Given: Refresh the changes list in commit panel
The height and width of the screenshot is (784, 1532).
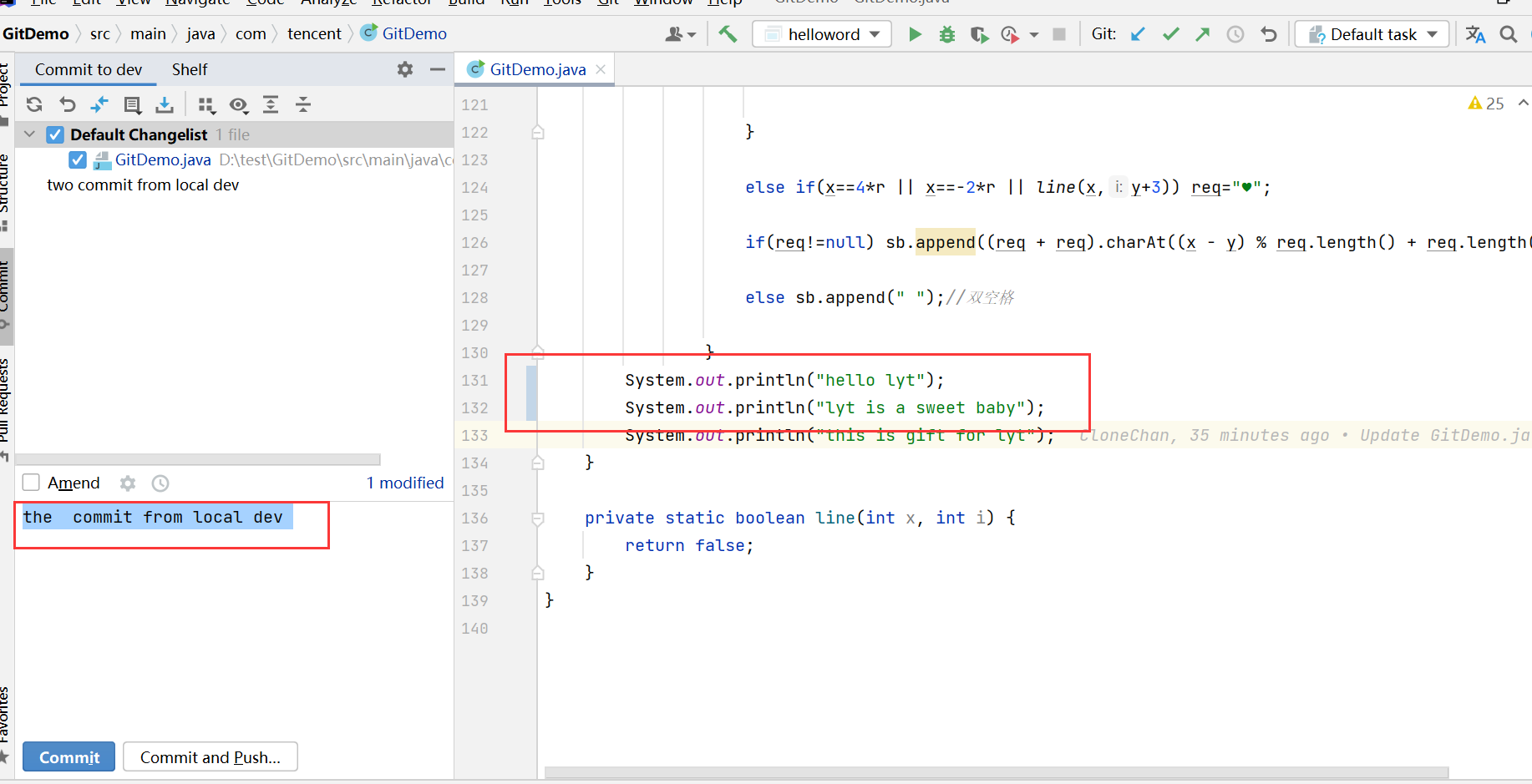Looking at the screenshot, I should (x=34, y=104).
